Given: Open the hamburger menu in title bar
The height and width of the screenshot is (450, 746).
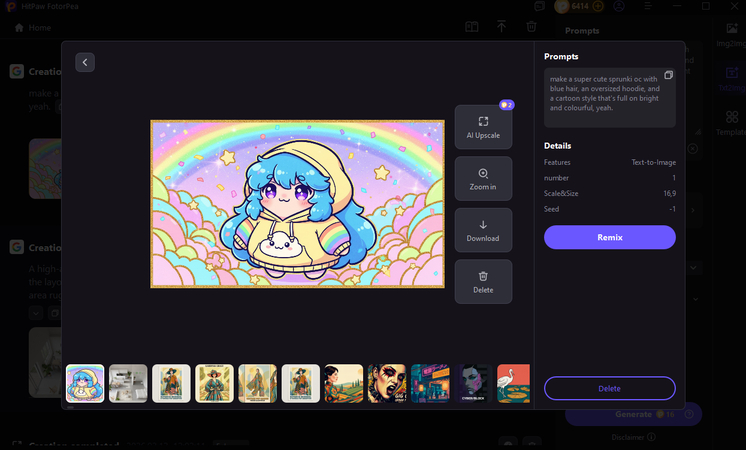Looking at the screenshot, I should tap(648, 6).
